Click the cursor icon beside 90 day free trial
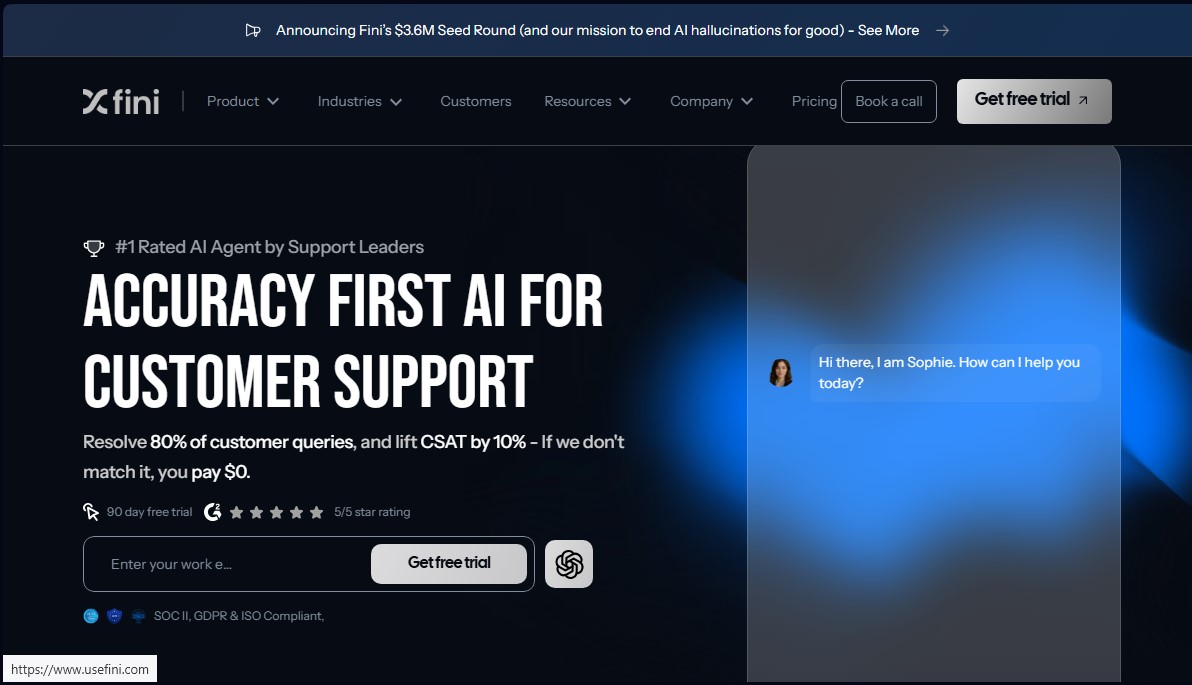The height and width of the screenshot is (685, 1192). click(90, 512)
